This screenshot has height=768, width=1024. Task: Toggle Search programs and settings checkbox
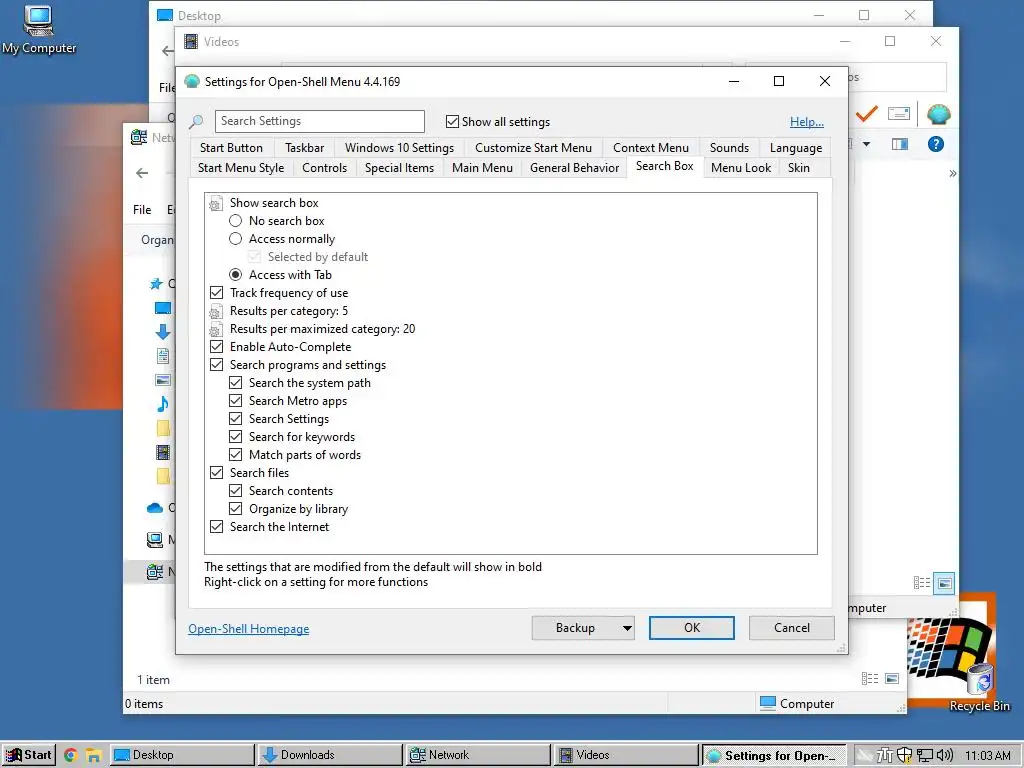217,364
